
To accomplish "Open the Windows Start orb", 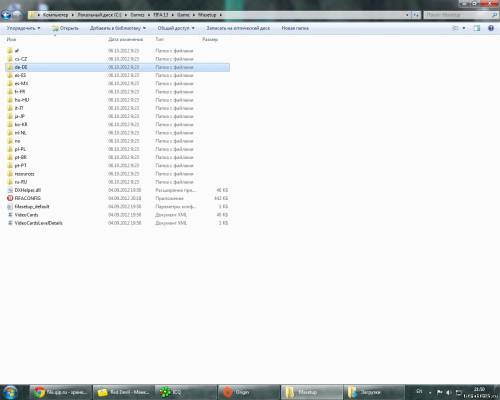I will pos(10,392).
